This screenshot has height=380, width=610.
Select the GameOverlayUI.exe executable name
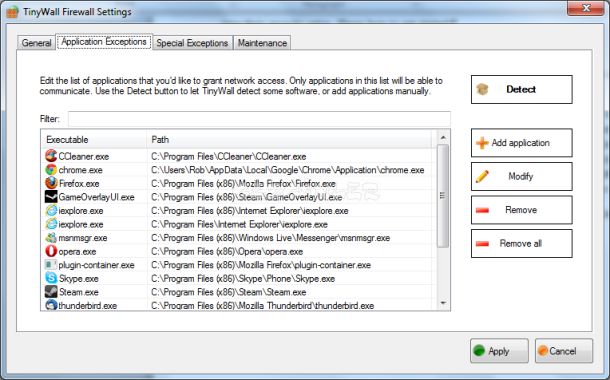[x=96, y=197]
